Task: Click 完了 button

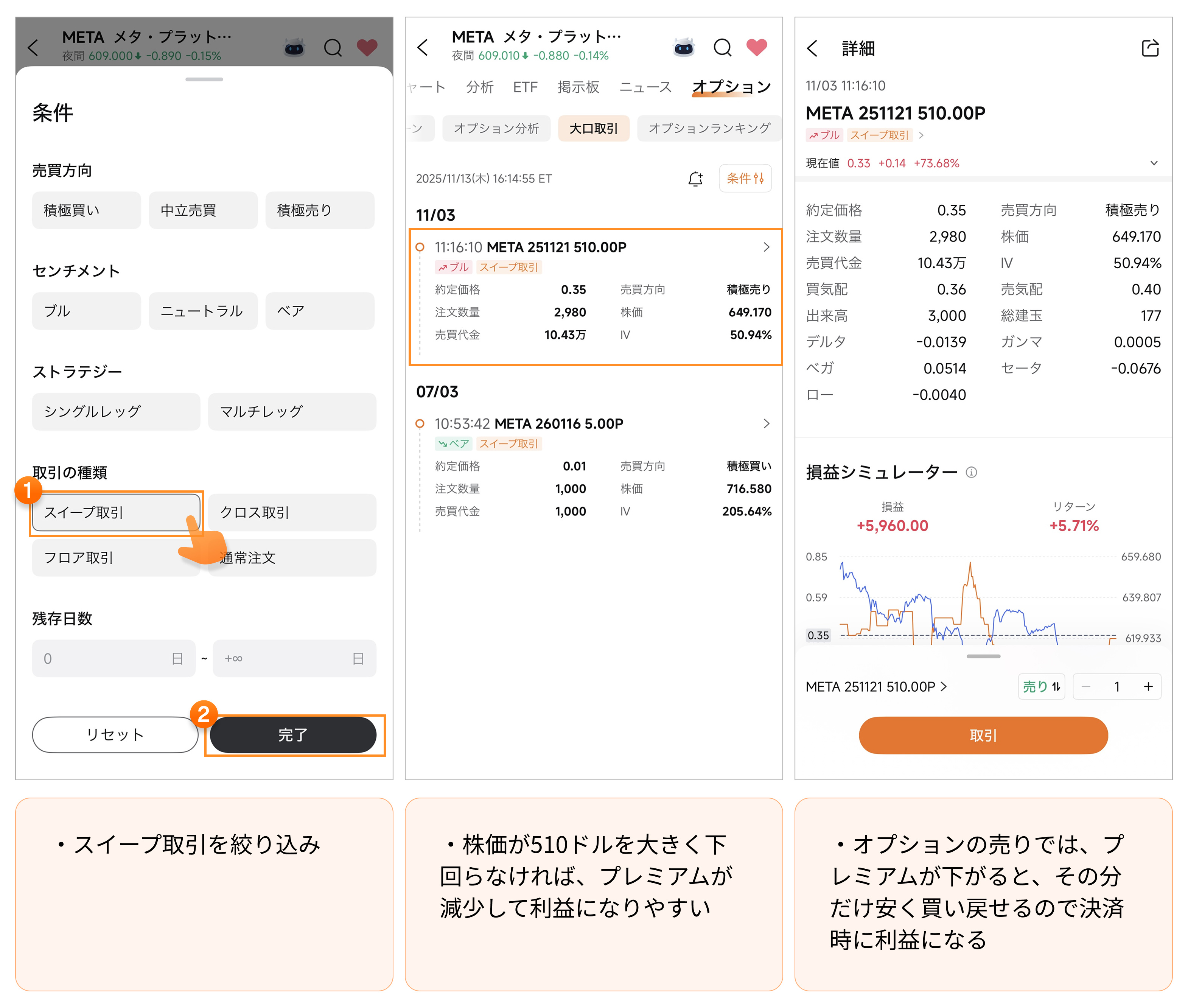Action: [x=292, y=734]
